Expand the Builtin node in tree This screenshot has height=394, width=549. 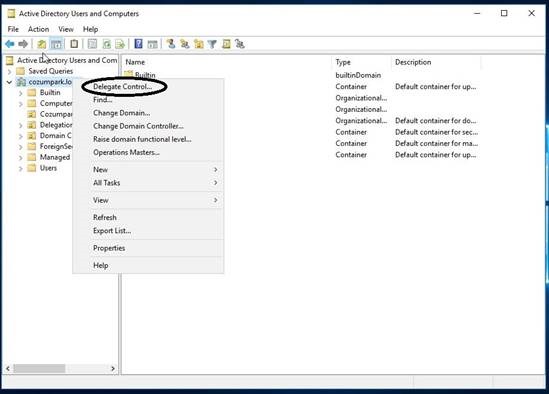point(21,93)
